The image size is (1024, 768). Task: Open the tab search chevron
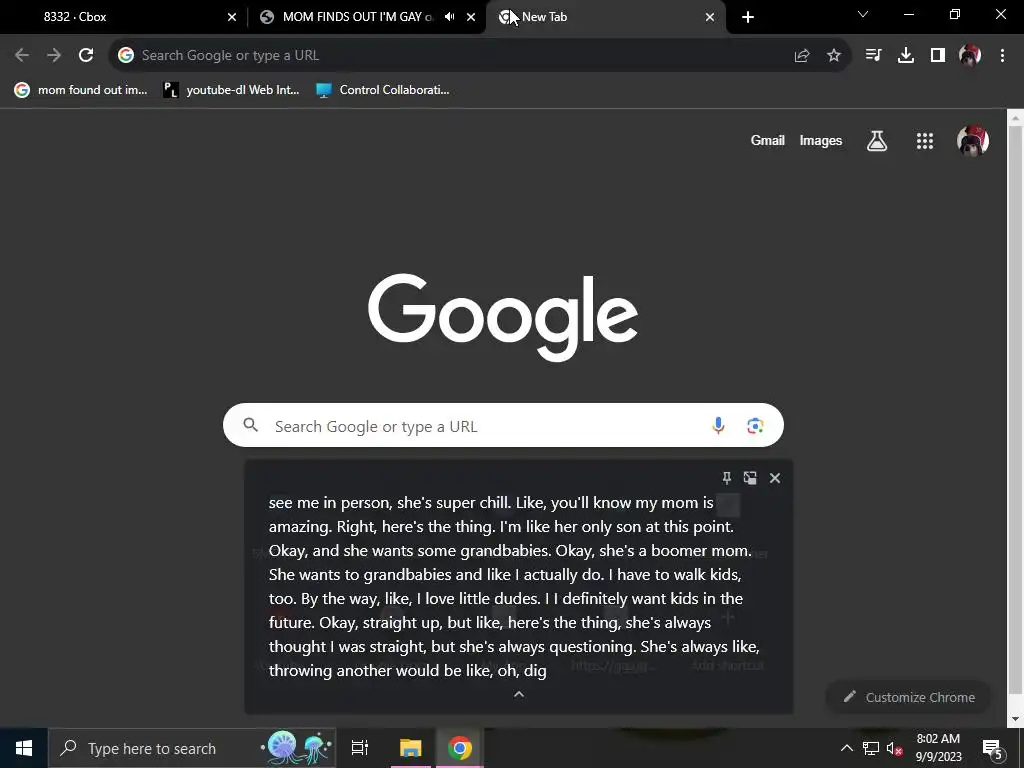click(x=863, y=14)
